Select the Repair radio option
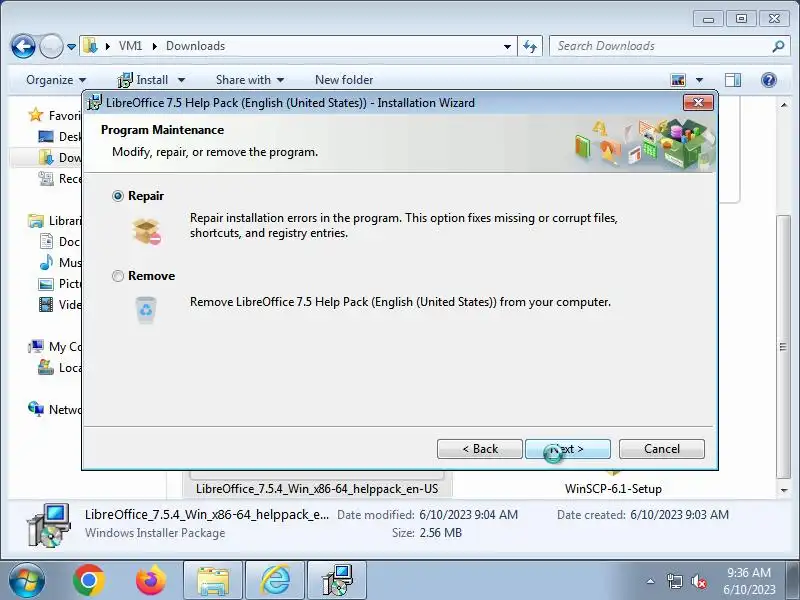800x600 pixels. tap(118, 196)
